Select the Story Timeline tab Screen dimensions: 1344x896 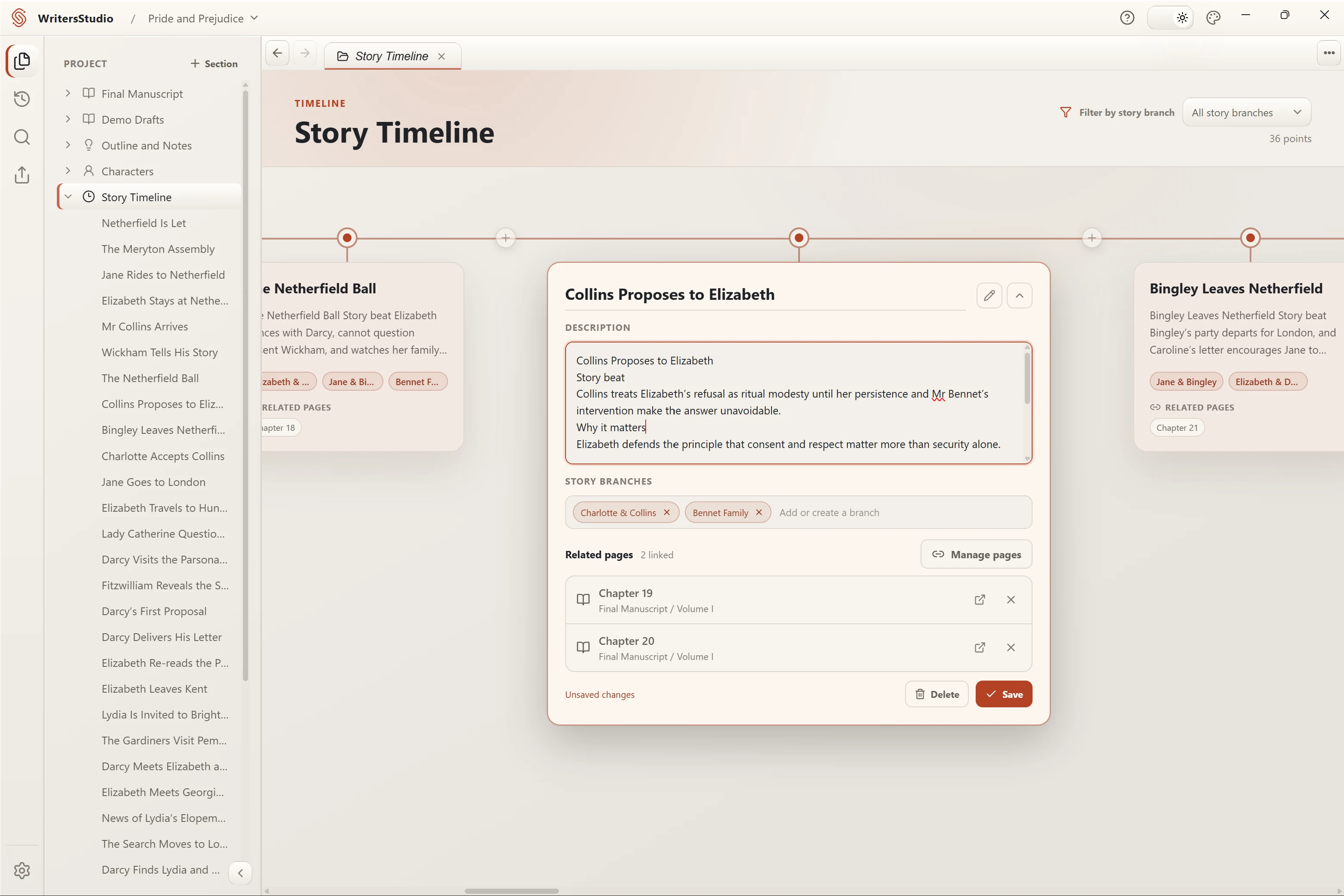point(392,56)
